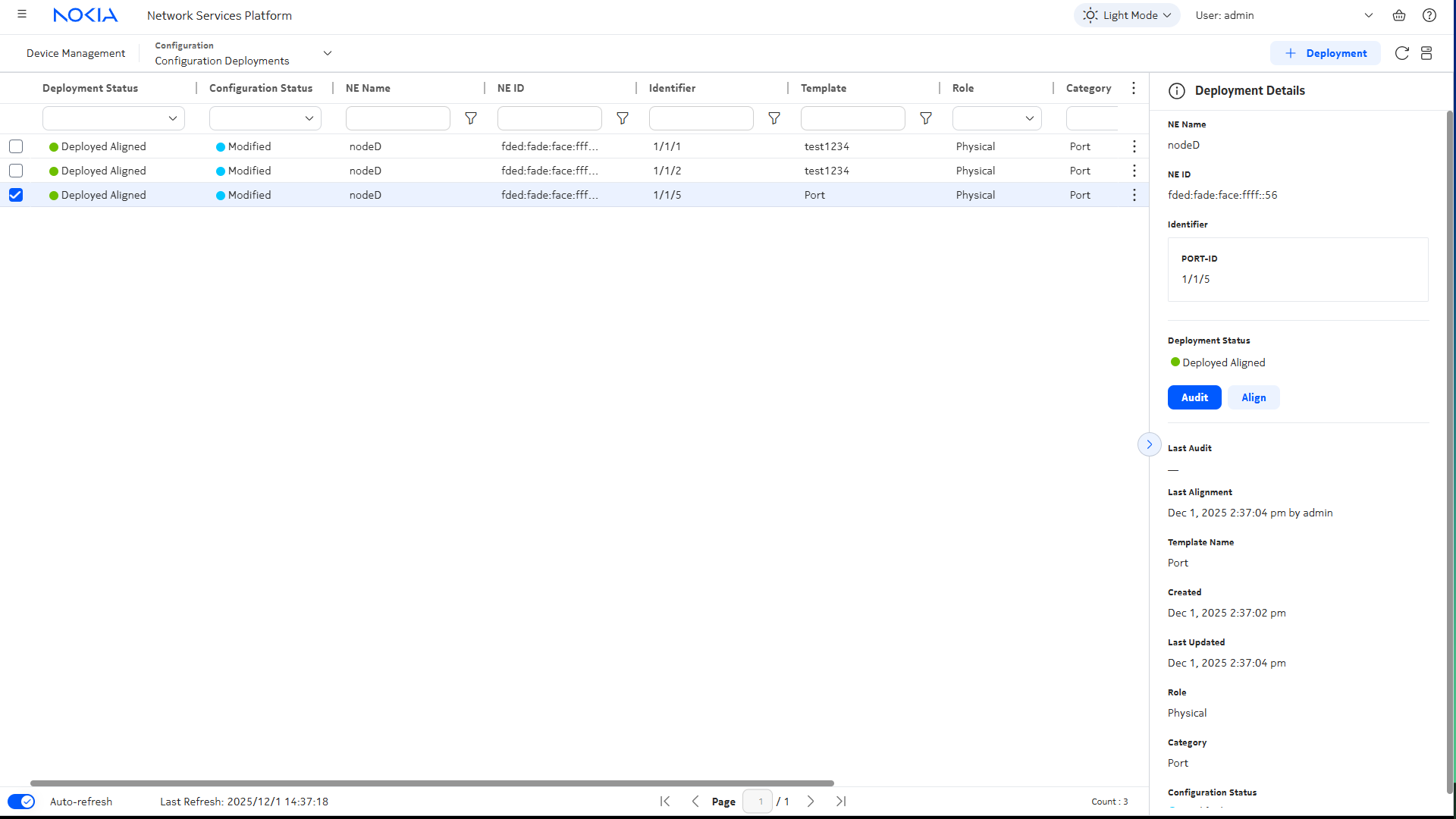Check the row with identifier 1/1/1
Viewport: 1456px width, 819px height.
point(16,146)
